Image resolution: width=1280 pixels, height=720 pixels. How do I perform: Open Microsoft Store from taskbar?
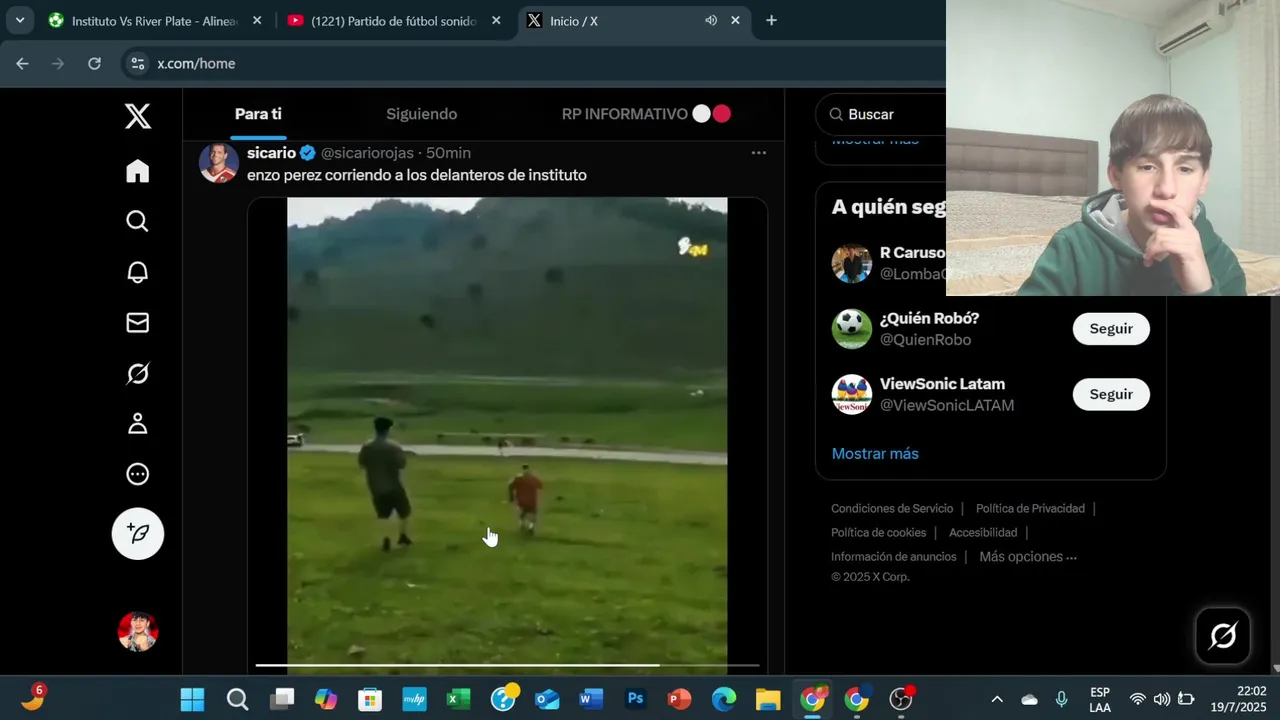point(370,699)
